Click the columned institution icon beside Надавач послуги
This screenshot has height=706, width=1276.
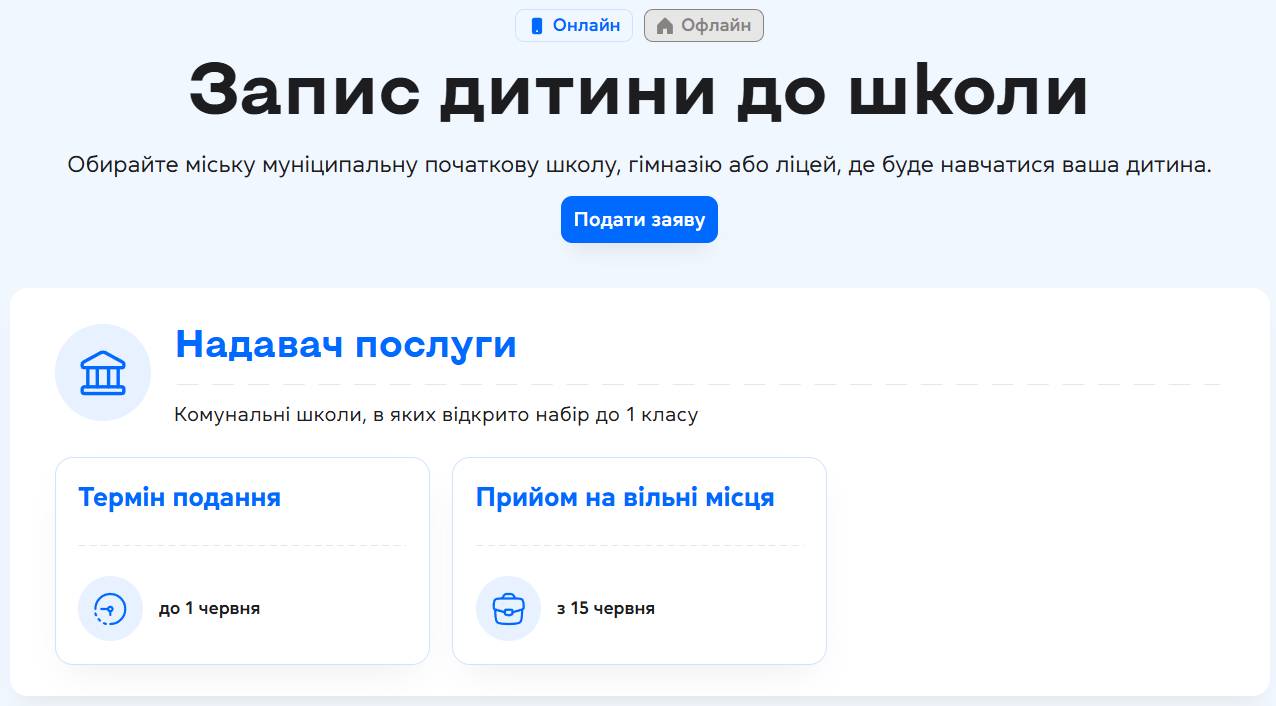pos(102,372)
